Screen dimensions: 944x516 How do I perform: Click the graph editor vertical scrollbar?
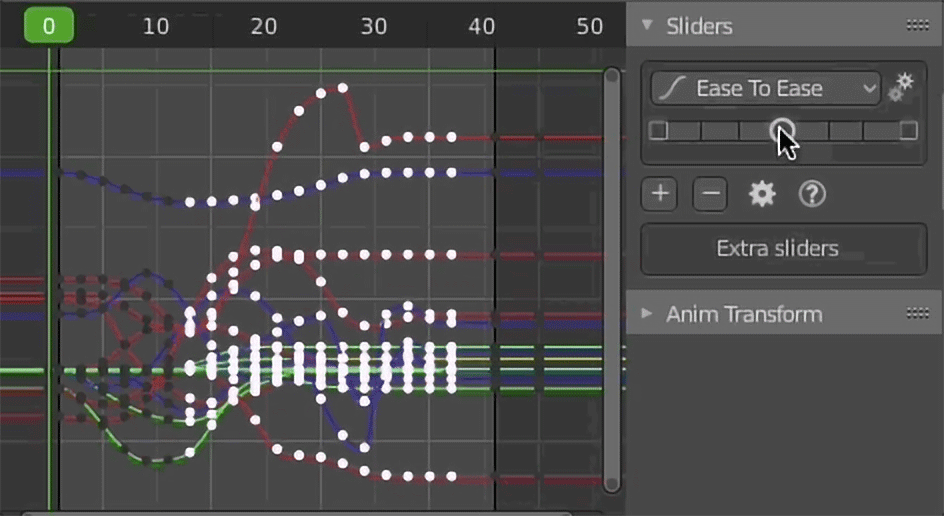(x=612, y=280)
